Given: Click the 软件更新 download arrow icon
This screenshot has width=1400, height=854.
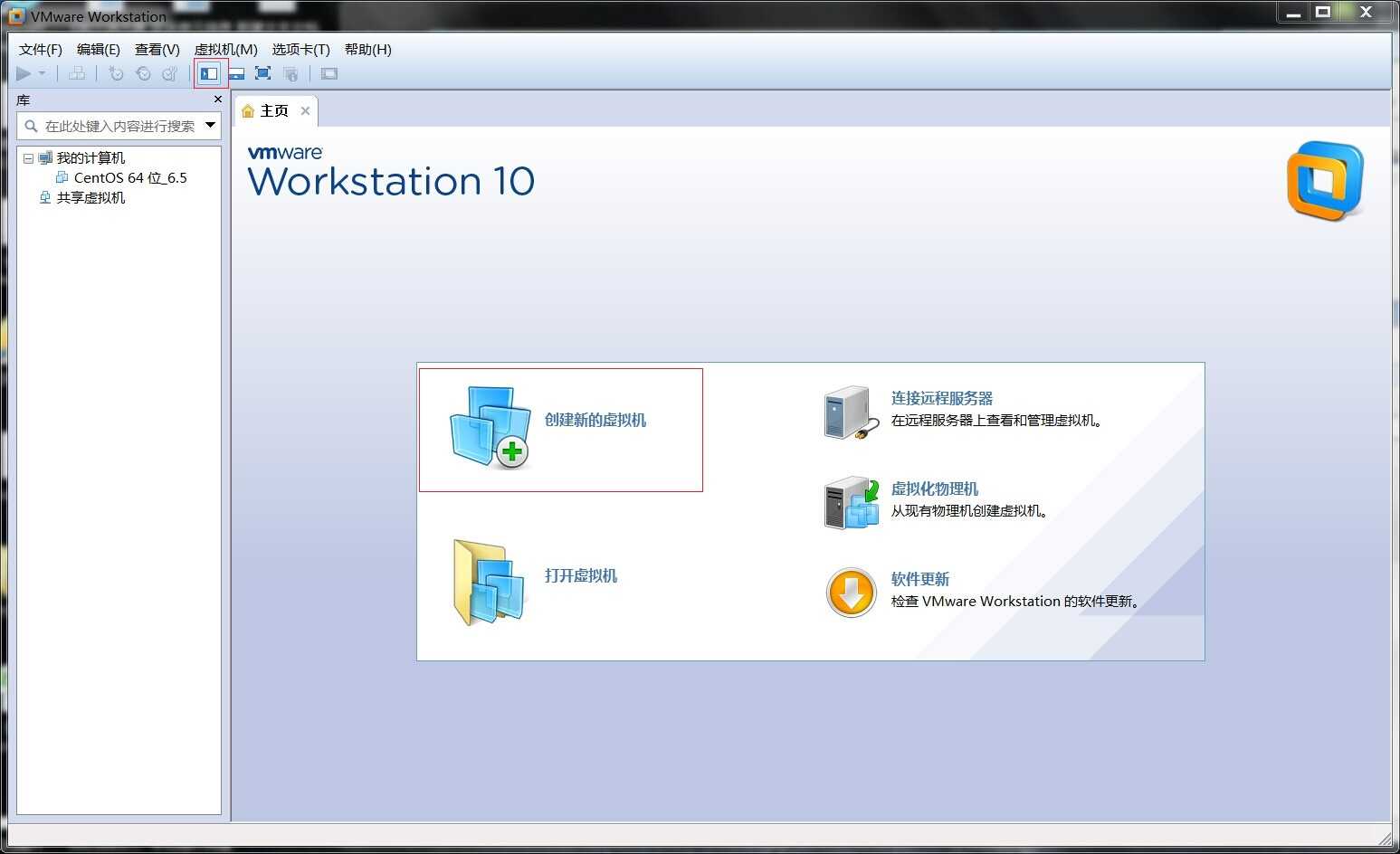Looking at the screenshot, I should pyautogui.click(x=851, y=593).
